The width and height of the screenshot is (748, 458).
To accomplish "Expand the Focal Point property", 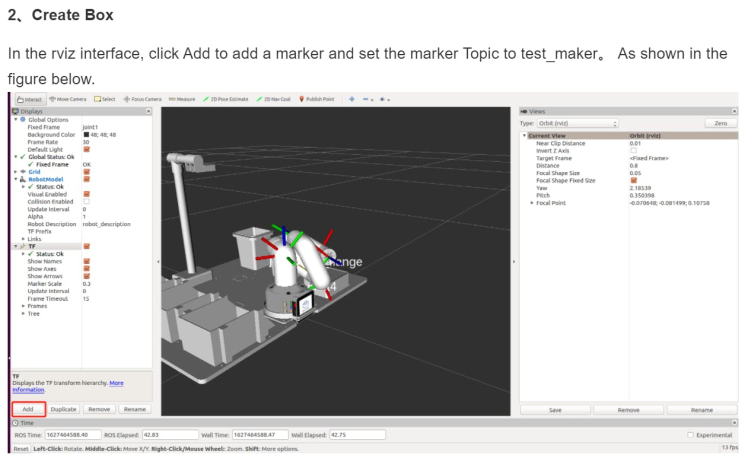I will (532, 202).
